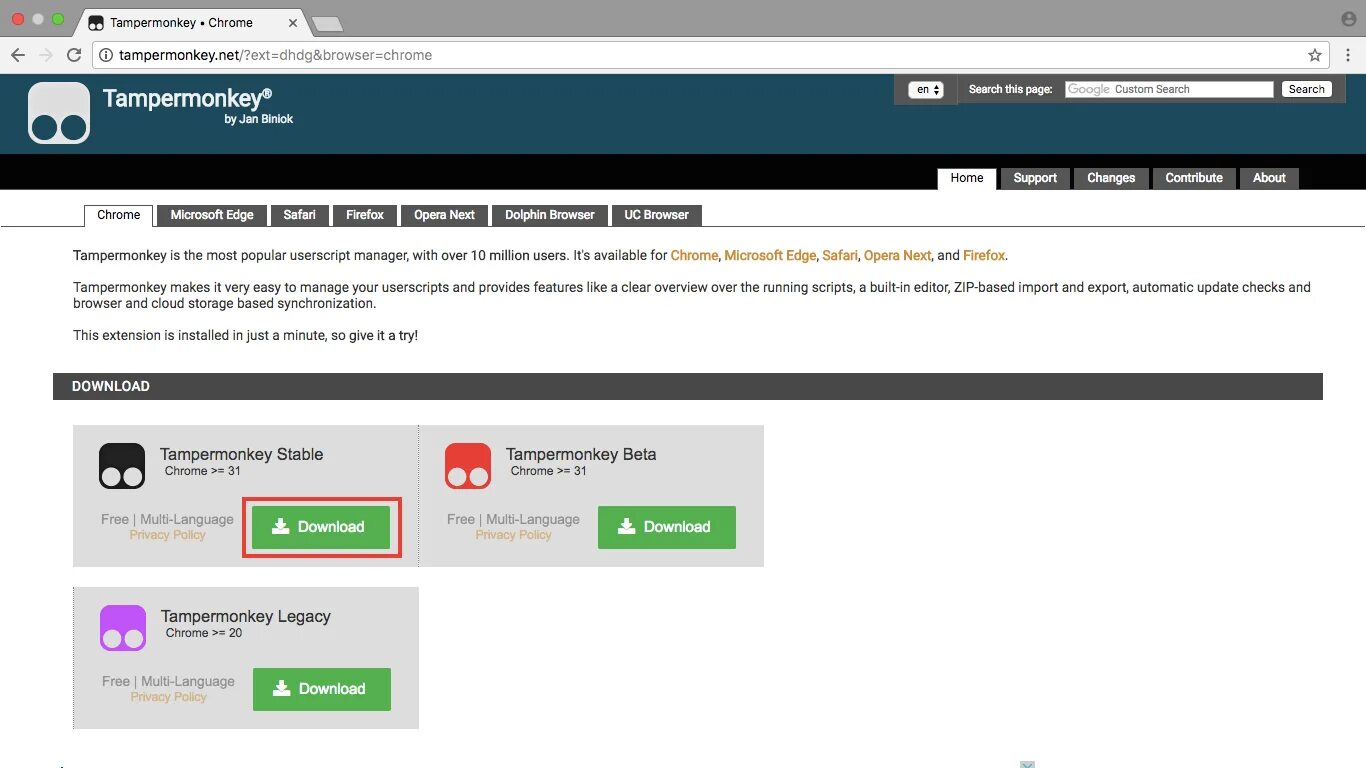The height and width of the screenshot is (768, 1366).
Task: Reload the page with the refresh icon
Action: [74, 55]
